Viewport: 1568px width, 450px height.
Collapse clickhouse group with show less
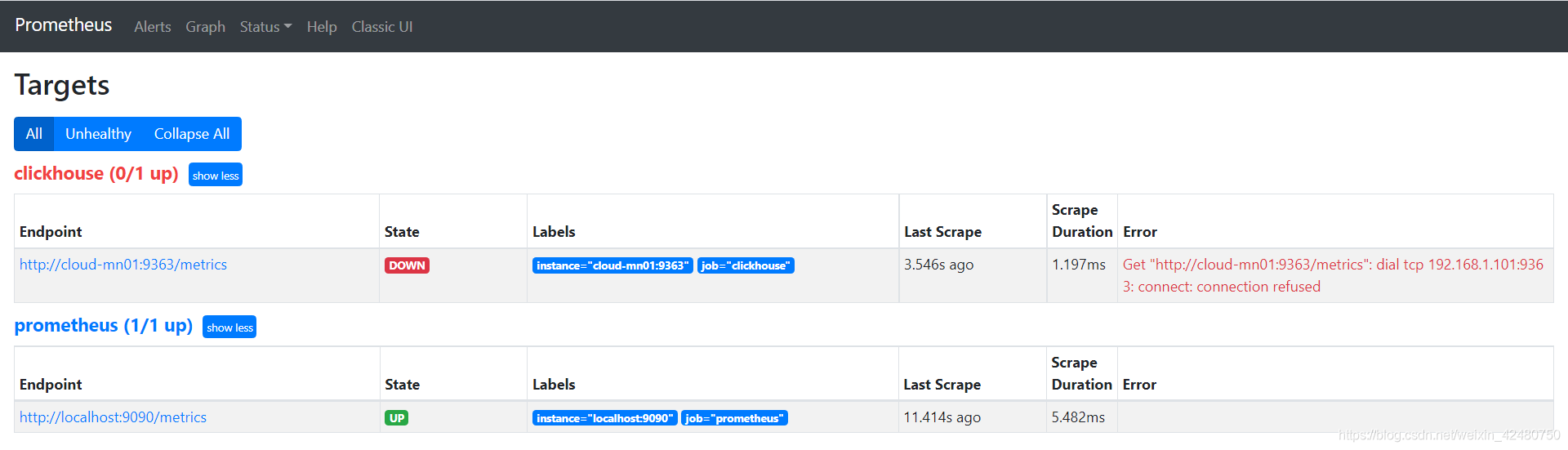click(216, 176)
